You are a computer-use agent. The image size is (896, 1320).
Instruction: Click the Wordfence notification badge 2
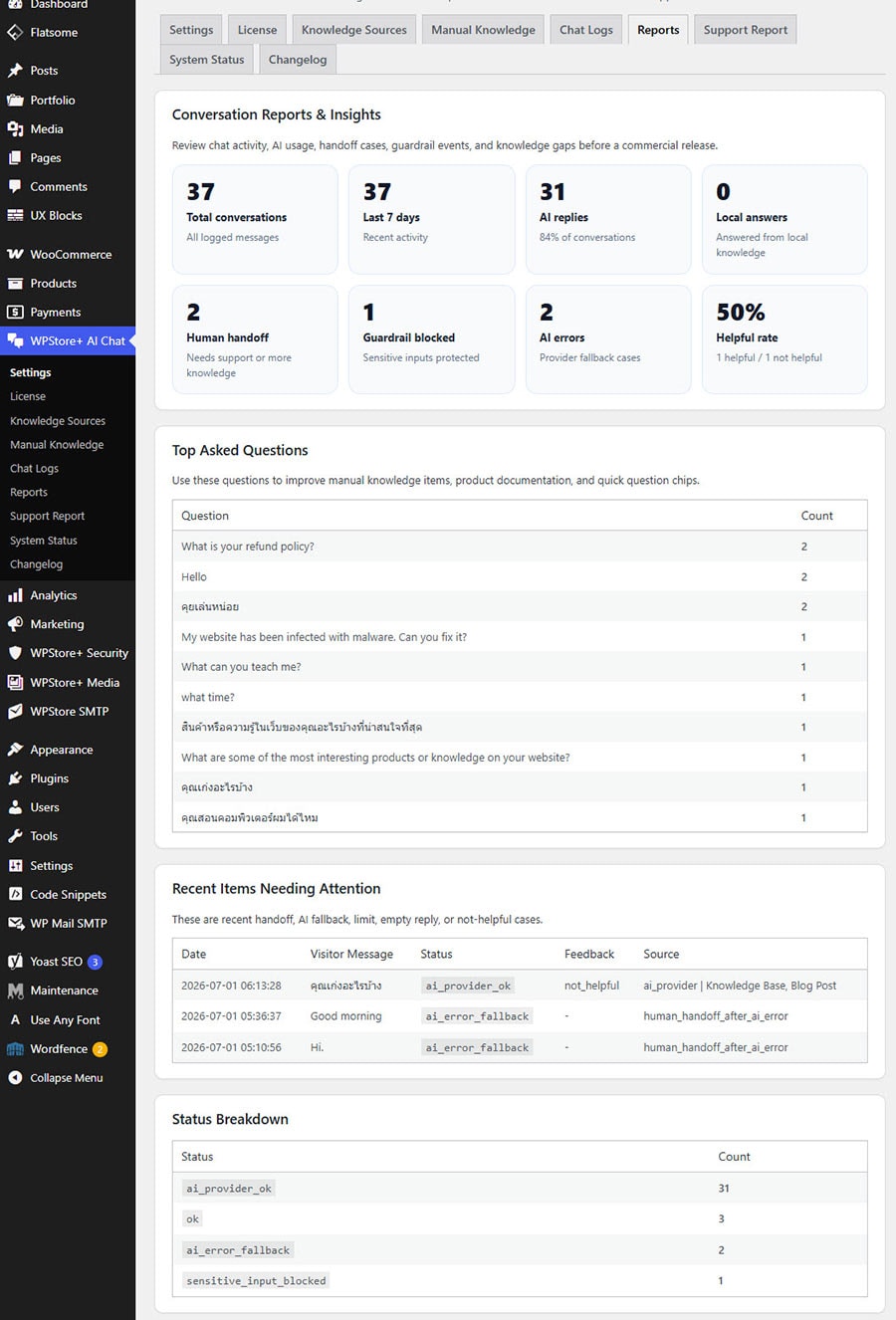click(100, 1050)
